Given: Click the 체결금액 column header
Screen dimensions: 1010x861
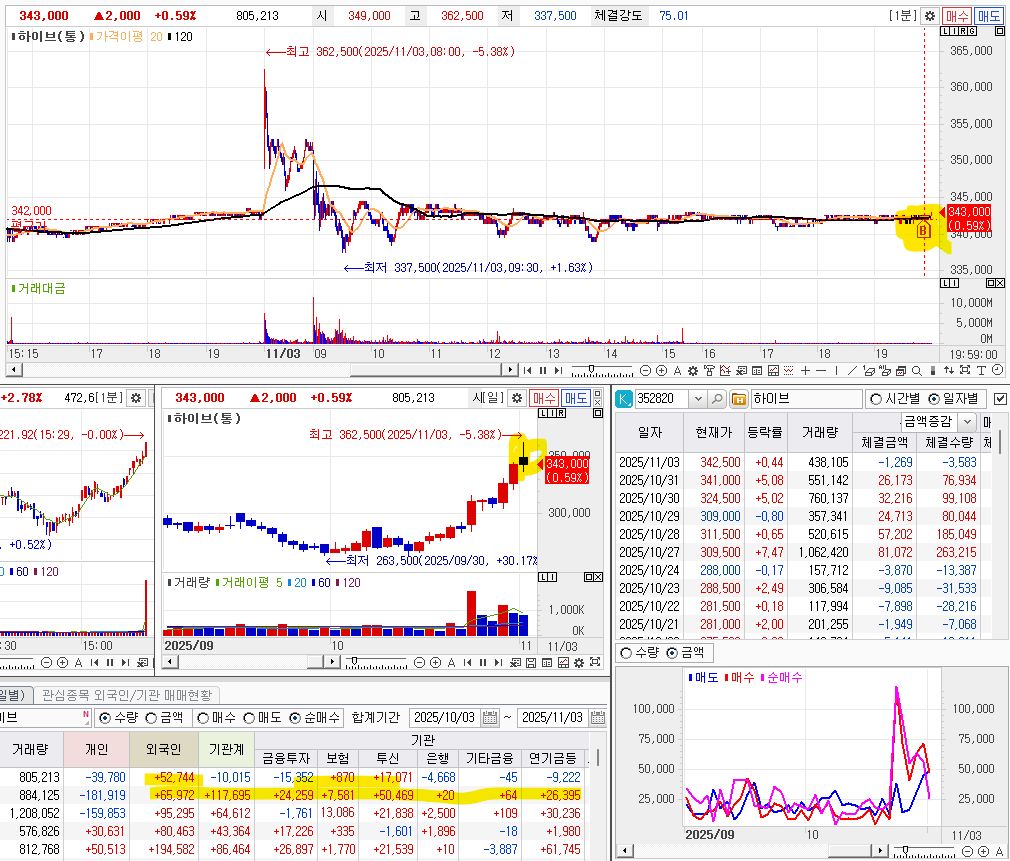Looking at the screenshot, I should click(x=884, y=442).
